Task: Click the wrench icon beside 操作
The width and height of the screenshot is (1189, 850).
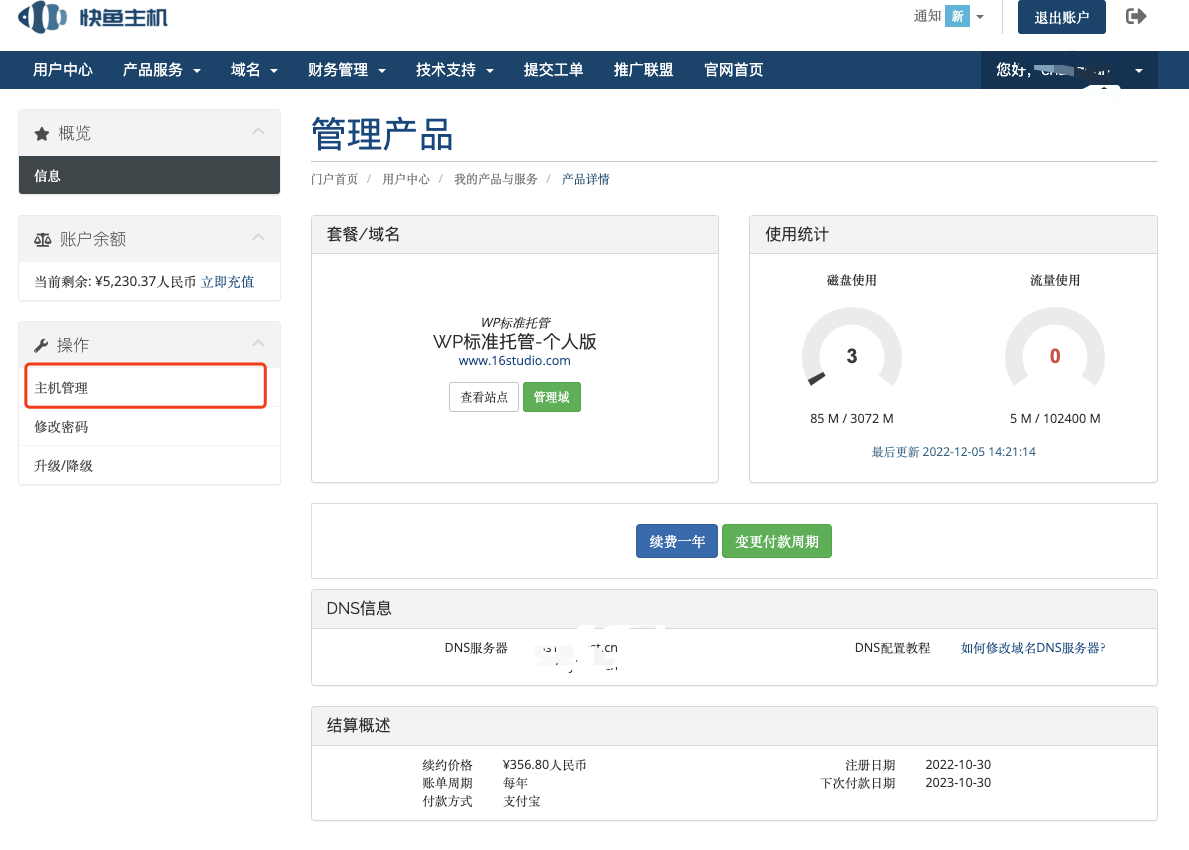Action: tap(42, 345)
